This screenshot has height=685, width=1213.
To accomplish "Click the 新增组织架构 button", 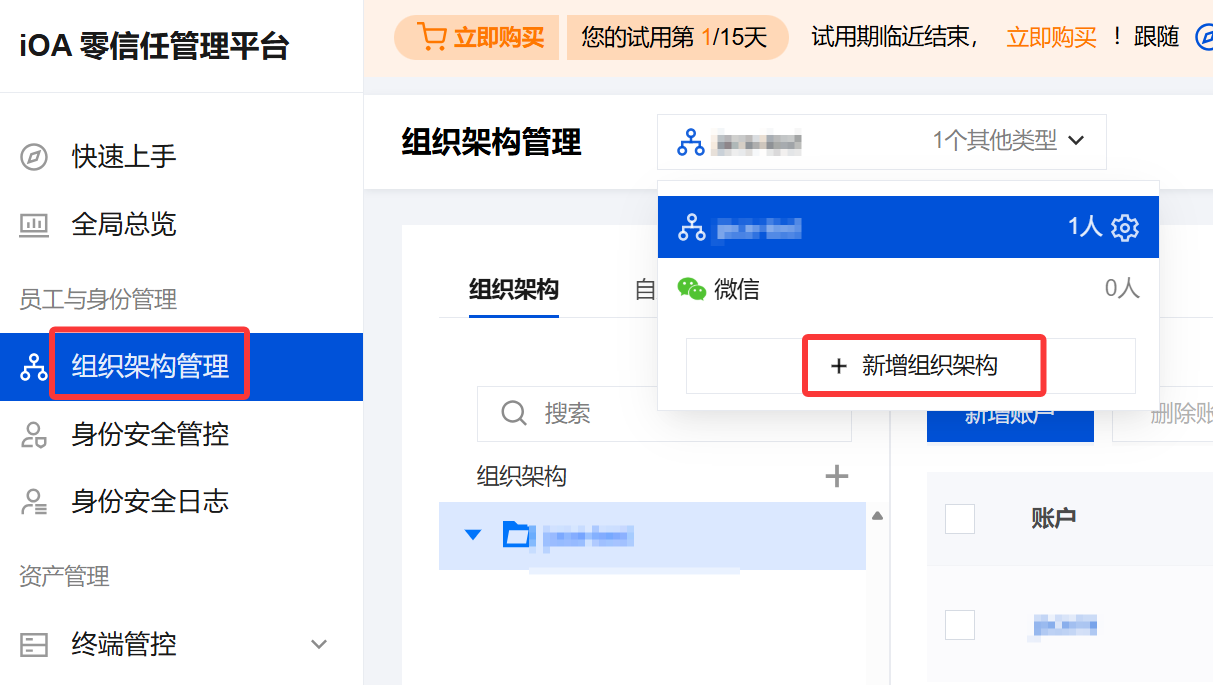I will point(911,366).
